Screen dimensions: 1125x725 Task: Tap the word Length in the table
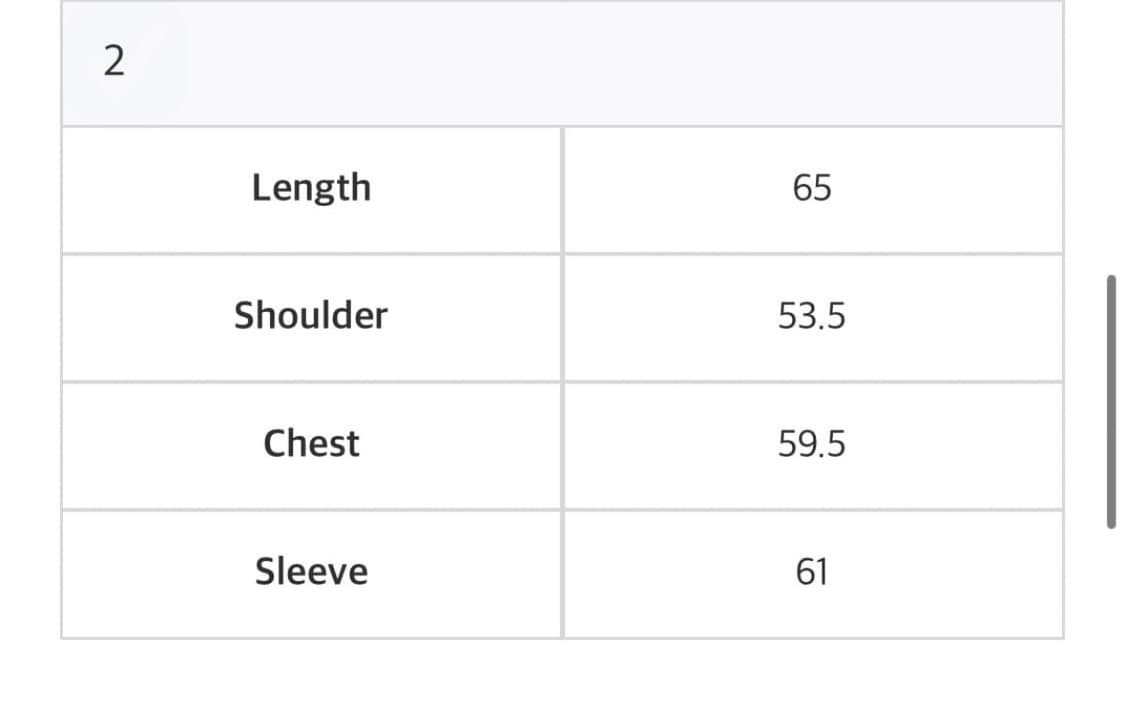coord(311,188)
